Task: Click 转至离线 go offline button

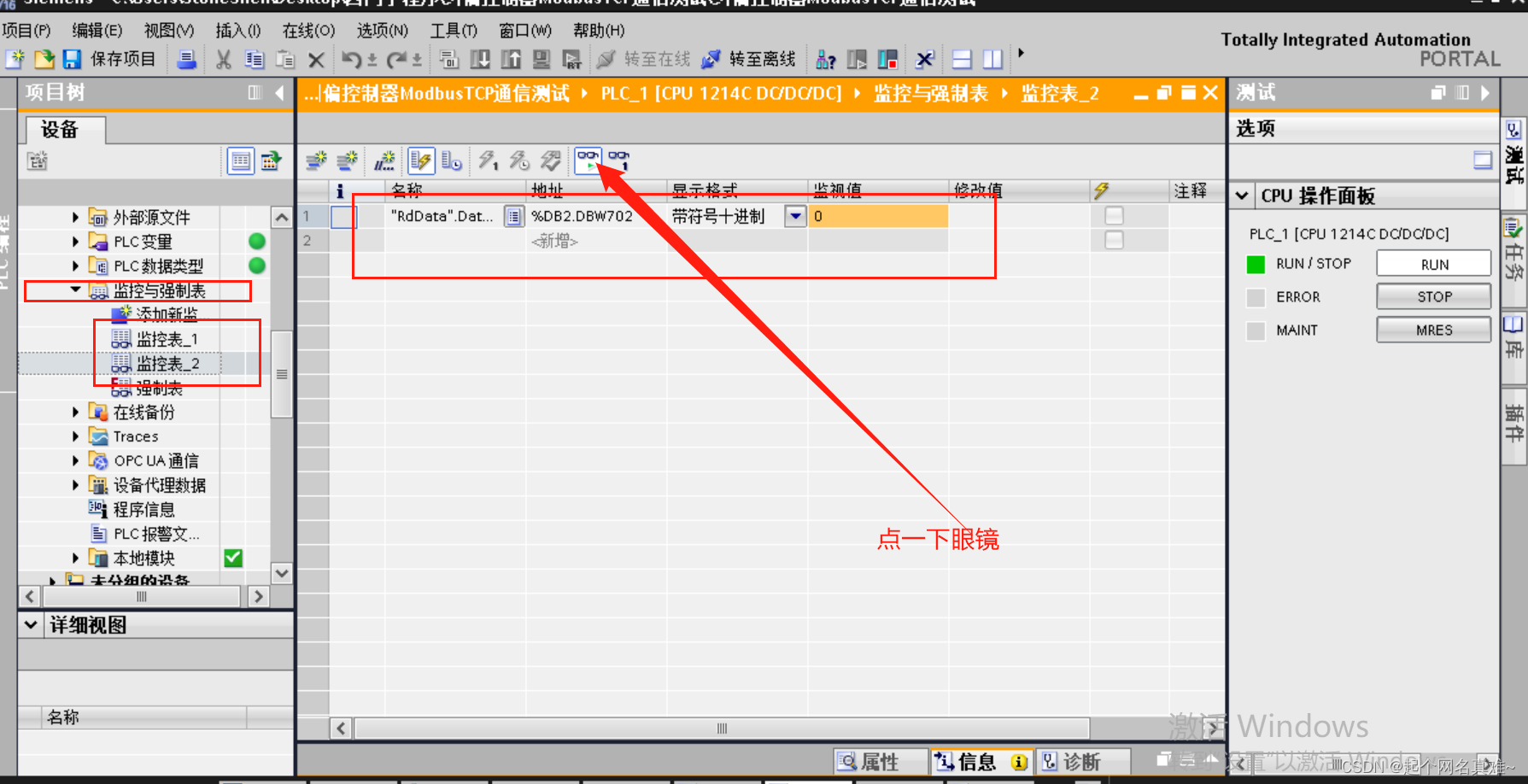Action: [748, 59]
